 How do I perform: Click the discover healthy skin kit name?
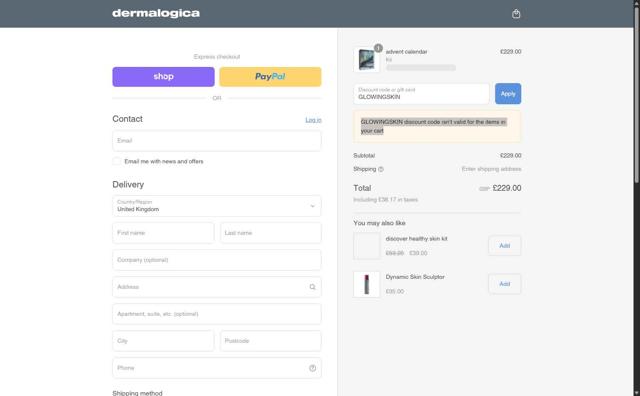coord(416,239)
